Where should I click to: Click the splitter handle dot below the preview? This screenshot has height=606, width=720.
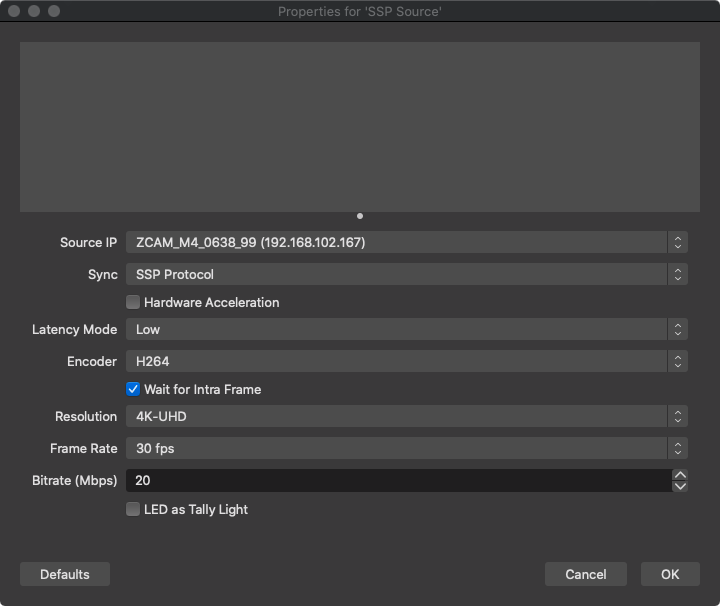tap(360, 216)
